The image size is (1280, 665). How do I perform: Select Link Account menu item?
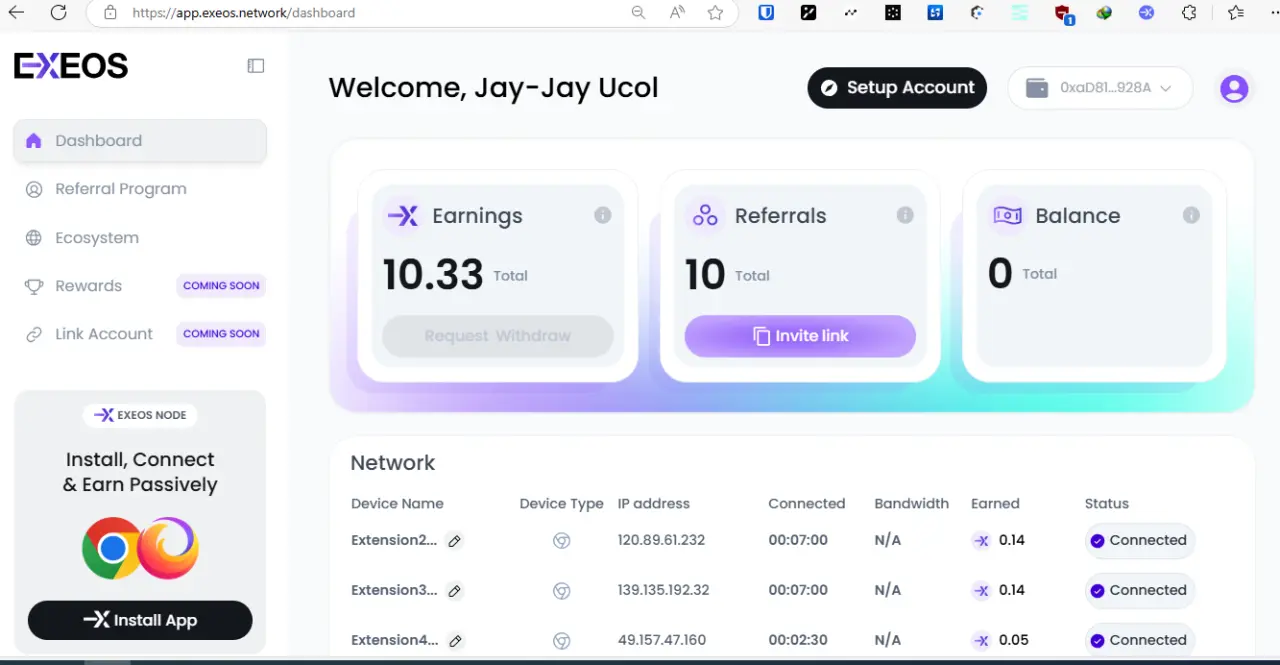click(x=103, y=334)
